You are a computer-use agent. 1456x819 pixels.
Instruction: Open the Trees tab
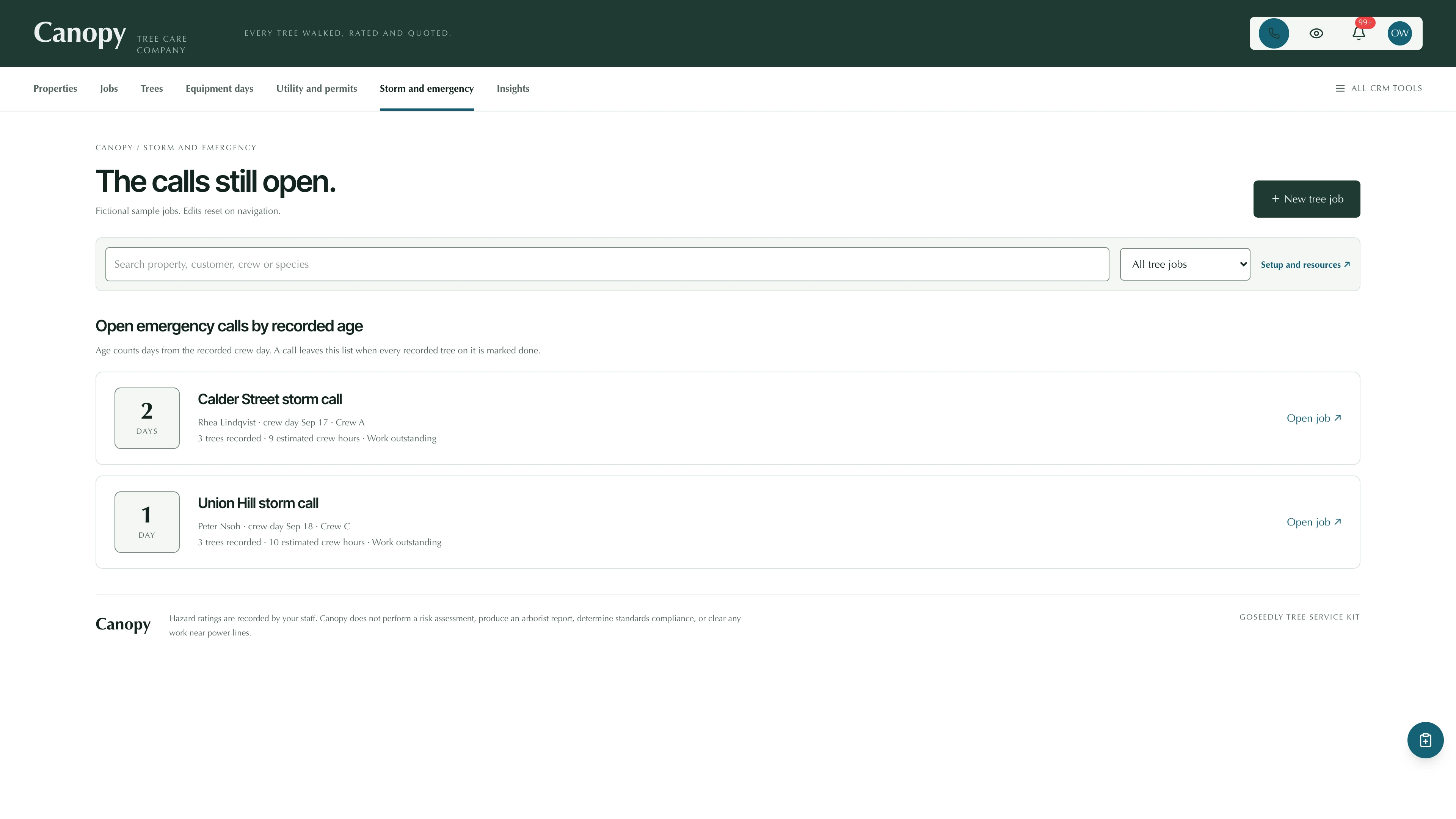(152, 88)
